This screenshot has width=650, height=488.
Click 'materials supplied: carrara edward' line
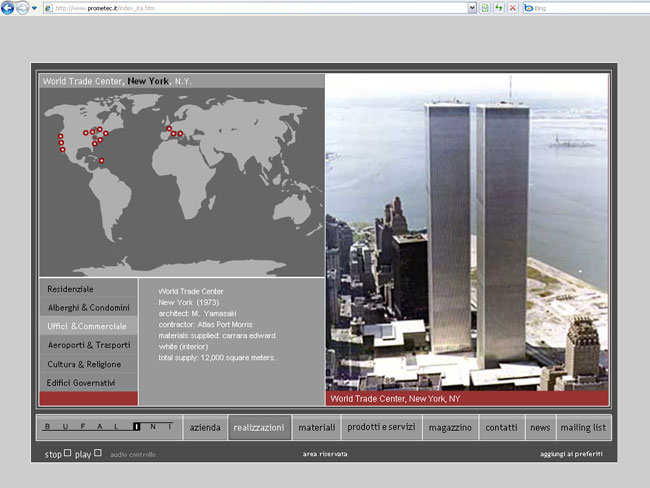[x=217, y=335]
